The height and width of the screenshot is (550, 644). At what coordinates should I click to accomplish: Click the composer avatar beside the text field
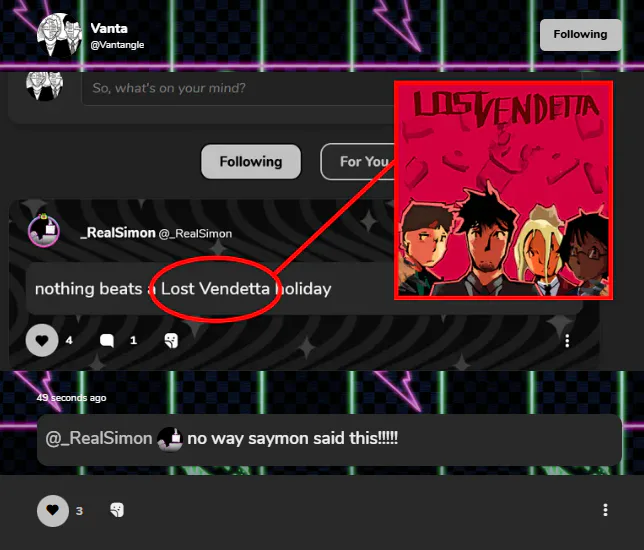click(44, 86)
